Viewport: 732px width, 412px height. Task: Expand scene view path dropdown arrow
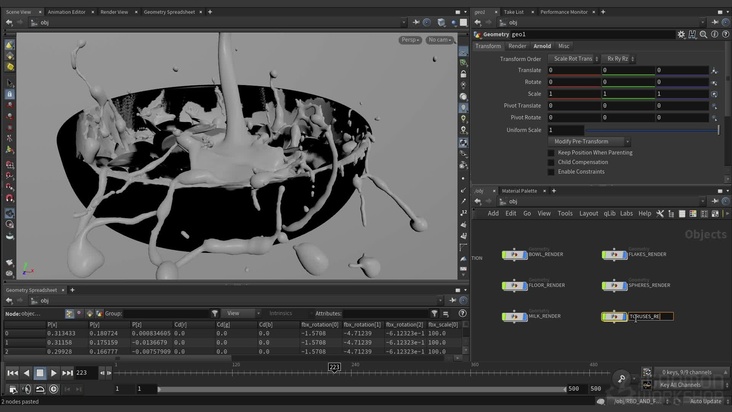pyautogui.click(x=404, y=22)
